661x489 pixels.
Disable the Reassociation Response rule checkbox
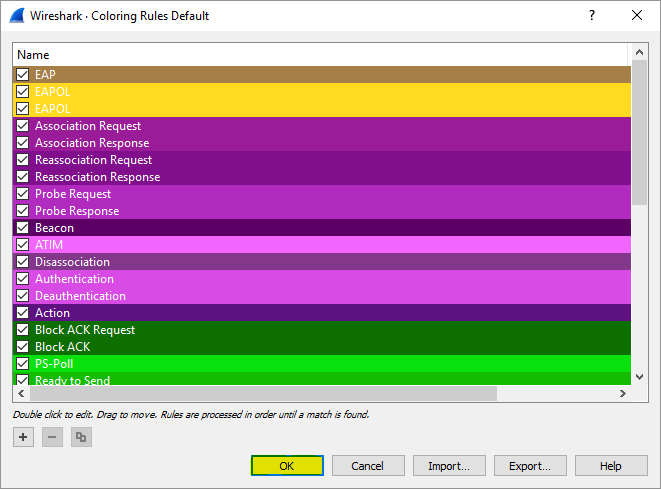point(23,177)
